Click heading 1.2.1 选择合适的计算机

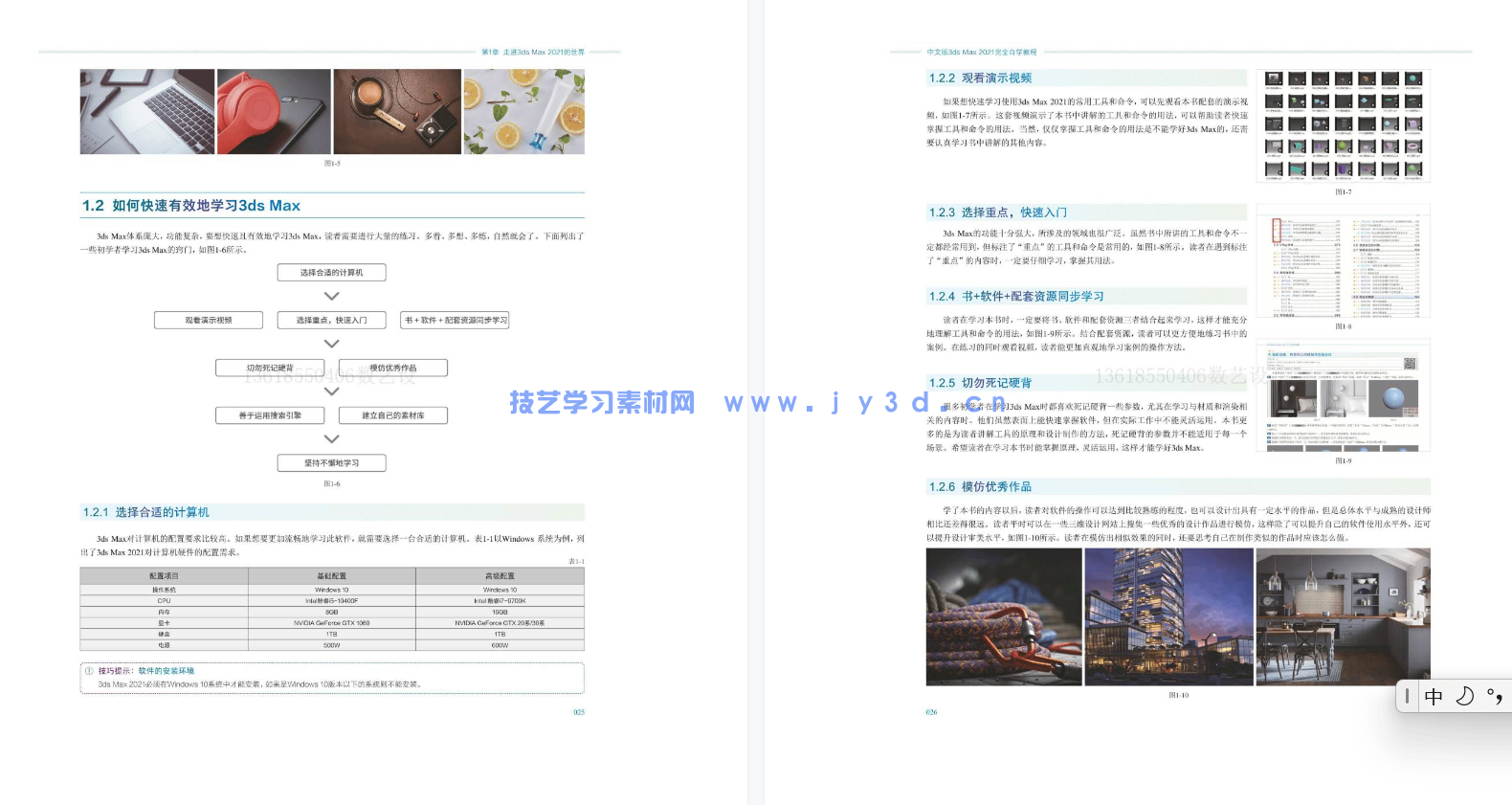[x=145, y=512]
